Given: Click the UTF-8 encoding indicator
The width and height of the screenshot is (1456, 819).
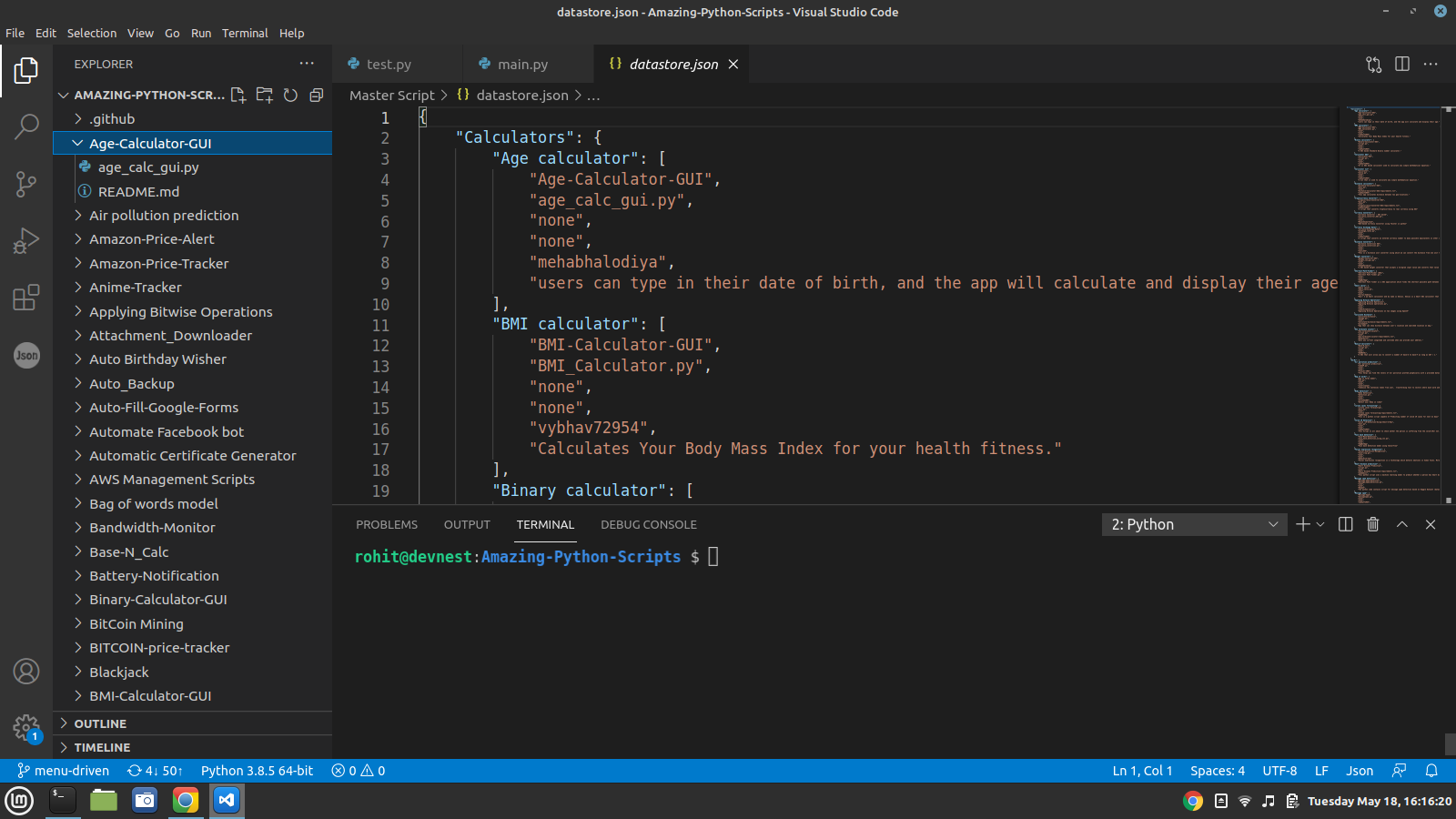Looking at the screenshot, I should pos(1279,771).
